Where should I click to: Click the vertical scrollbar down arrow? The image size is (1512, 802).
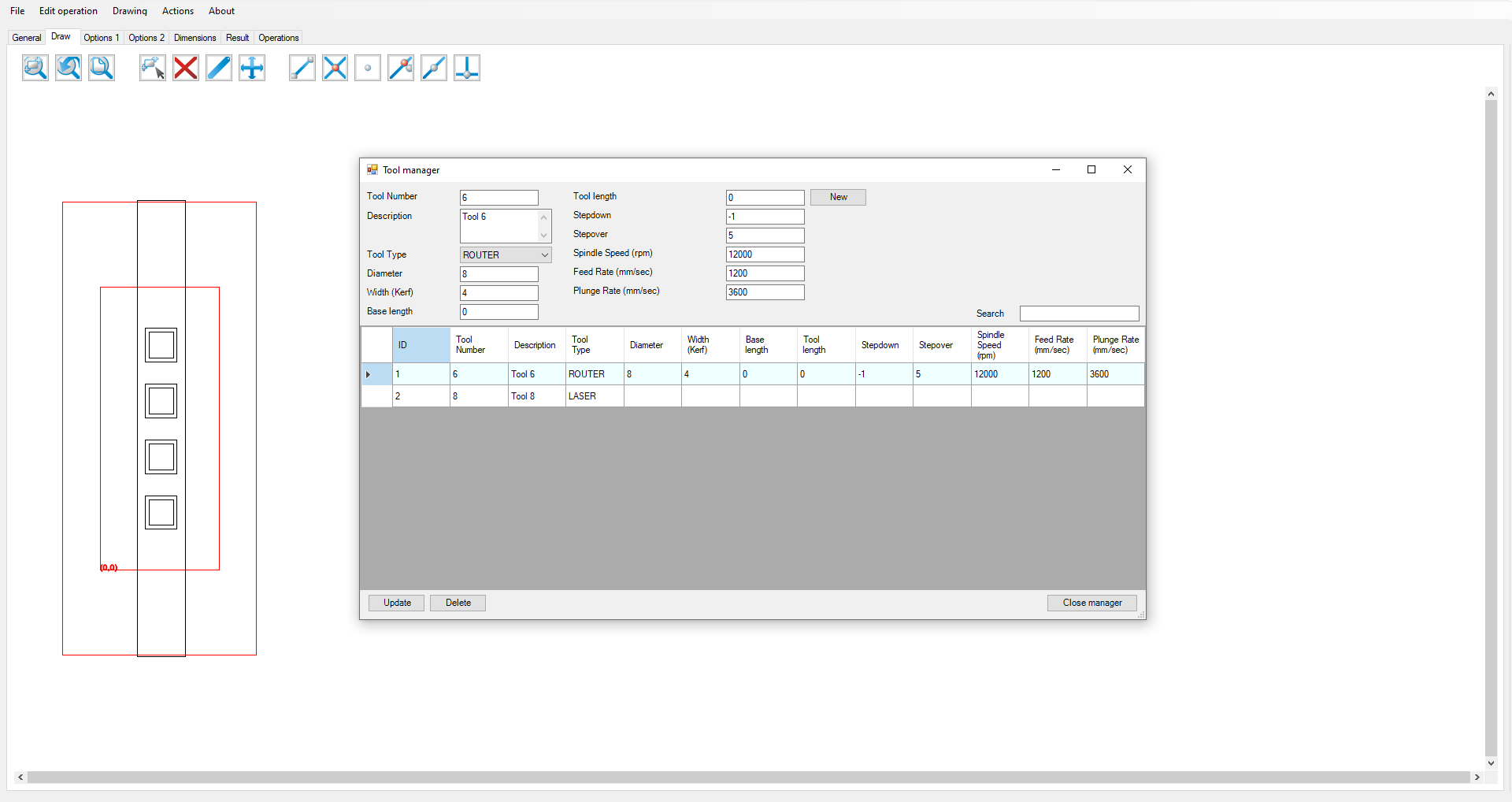[x=1491, y=763]
